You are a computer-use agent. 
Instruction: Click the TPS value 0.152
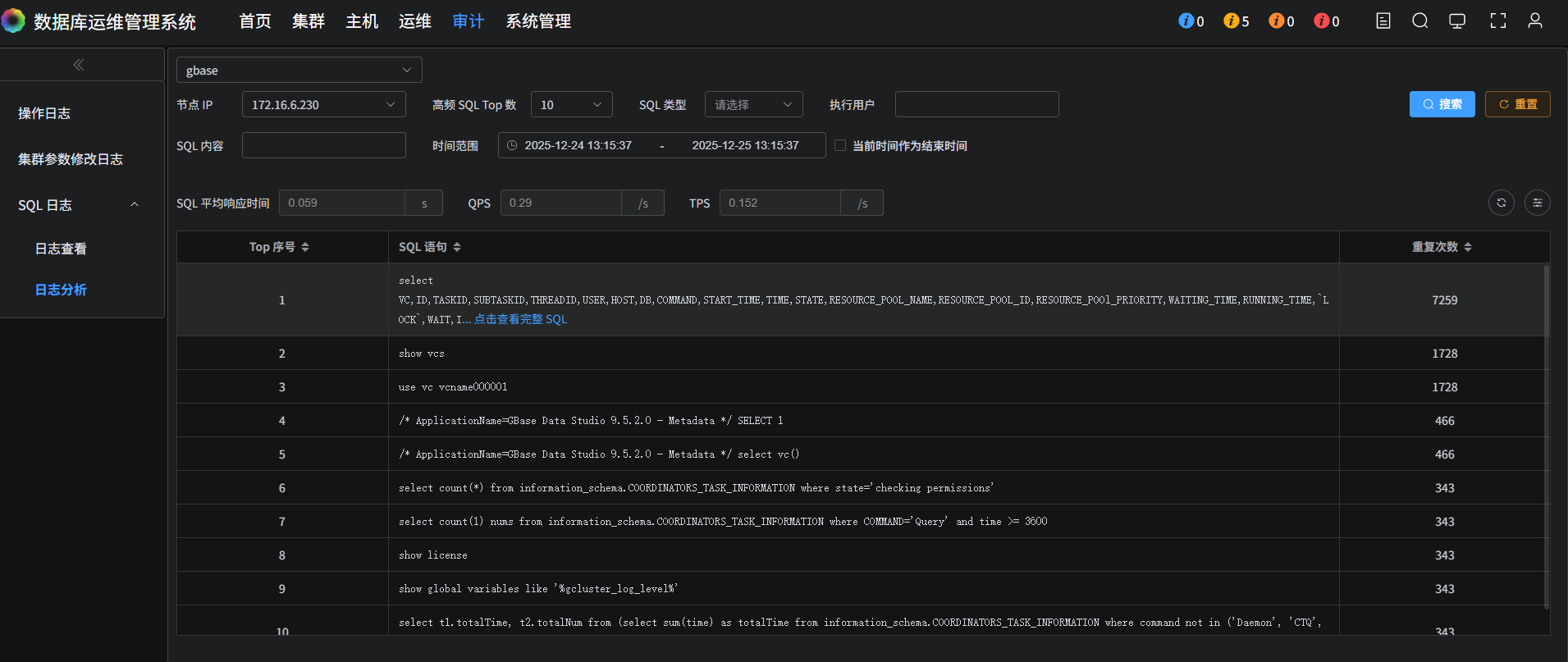pos(780,203)
